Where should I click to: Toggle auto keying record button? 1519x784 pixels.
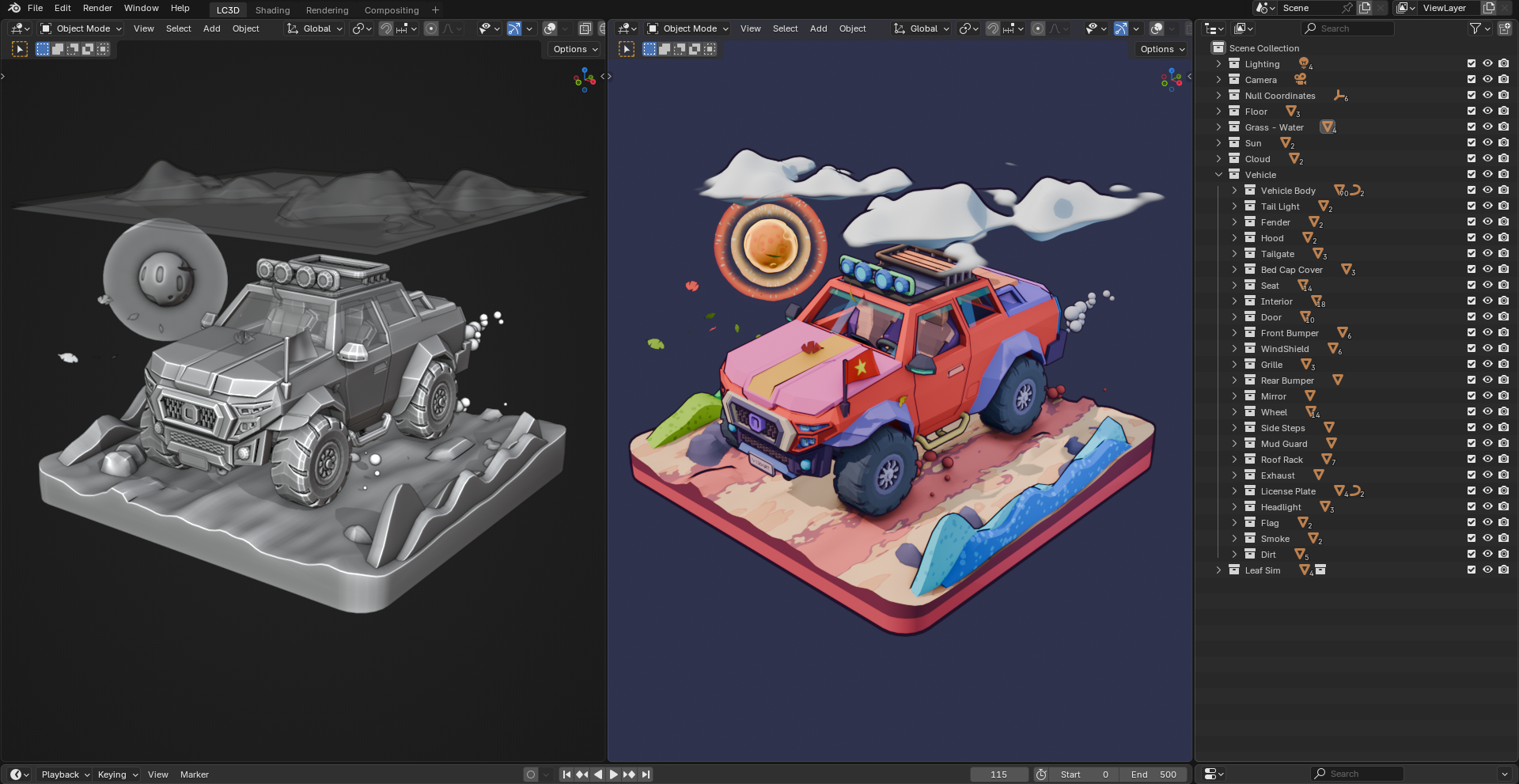coord(531,775)
